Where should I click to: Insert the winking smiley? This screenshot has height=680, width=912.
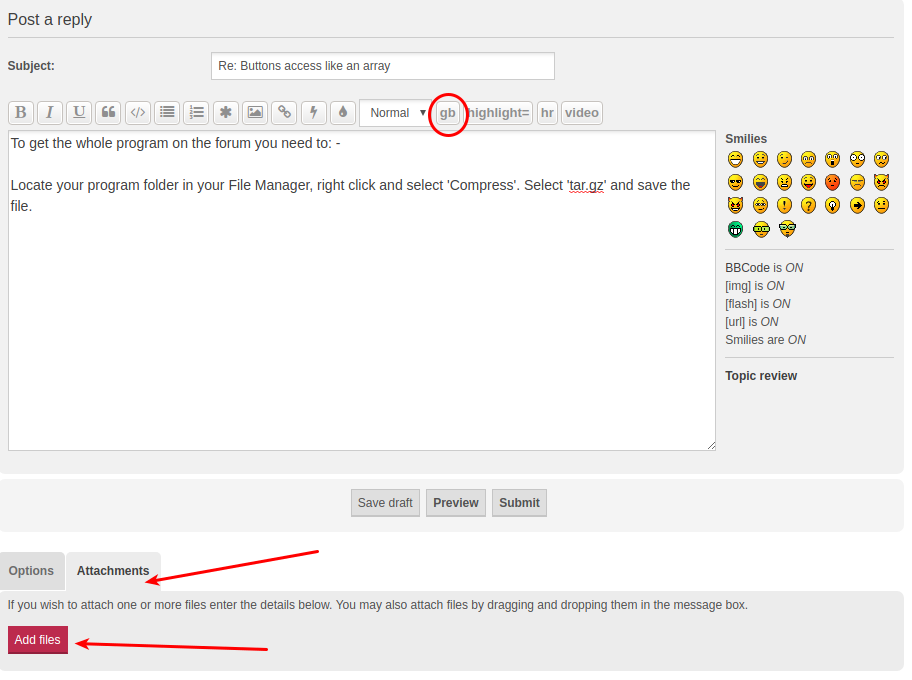tap(785, 159)
